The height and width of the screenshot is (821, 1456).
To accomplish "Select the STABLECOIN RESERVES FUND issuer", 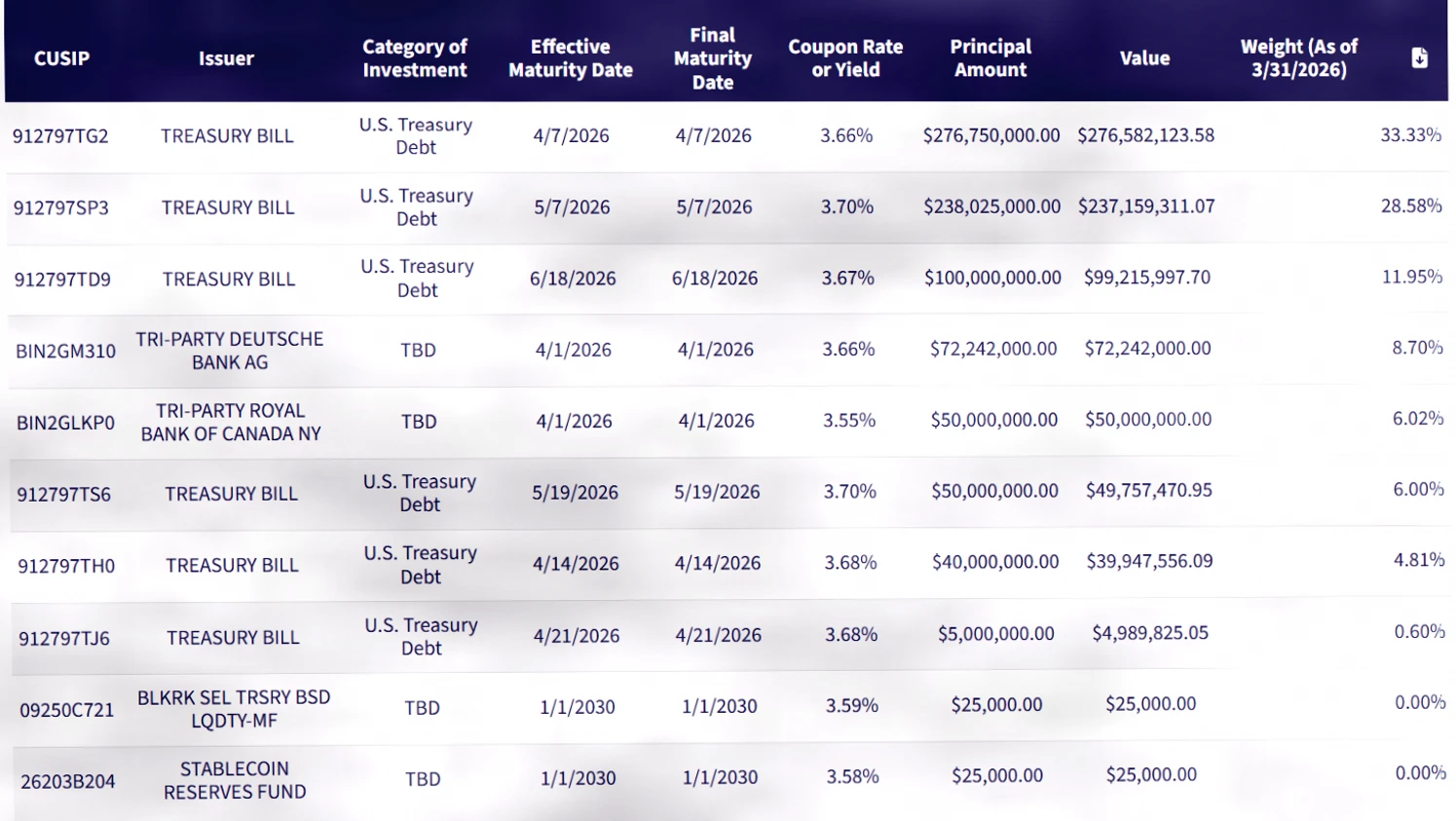I will click(235, 780).
